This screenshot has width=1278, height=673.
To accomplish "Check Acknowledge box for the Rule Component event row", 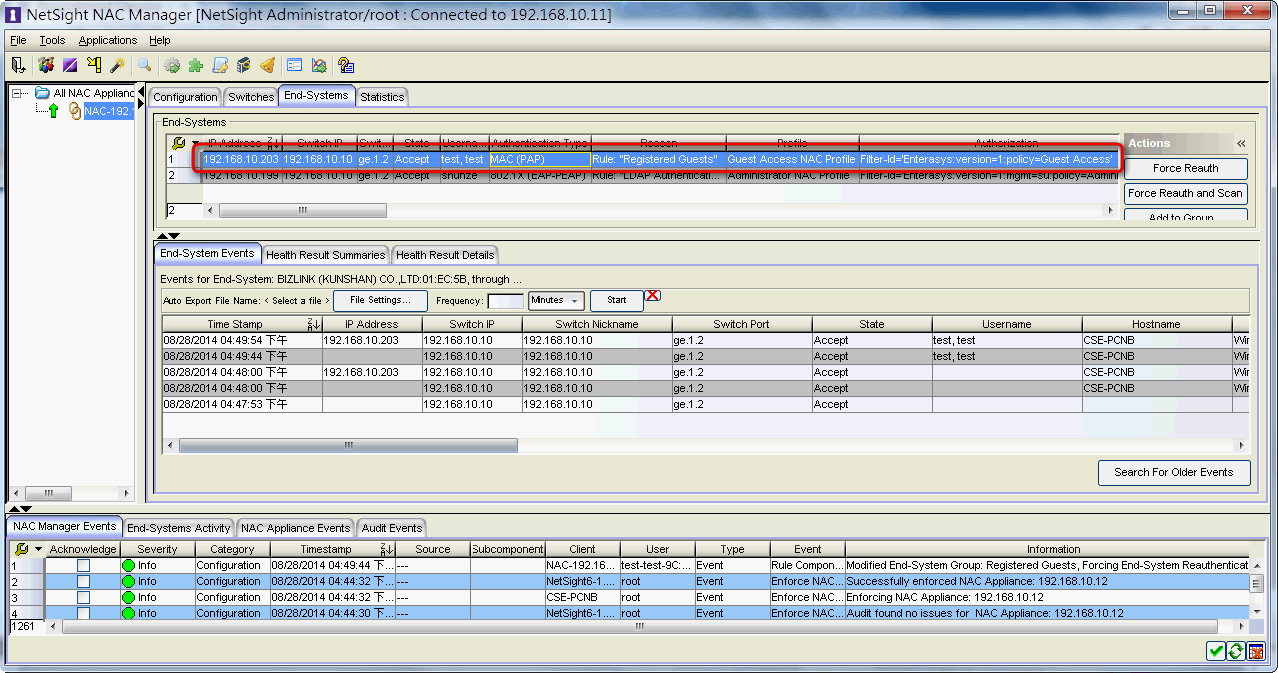I will point(83,565).
